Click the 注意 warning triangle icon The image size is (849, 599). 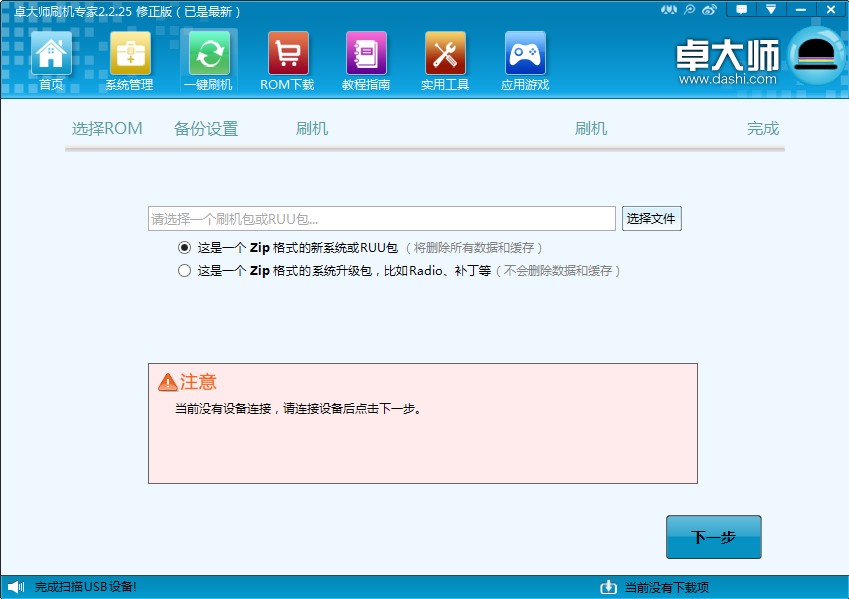168,382
